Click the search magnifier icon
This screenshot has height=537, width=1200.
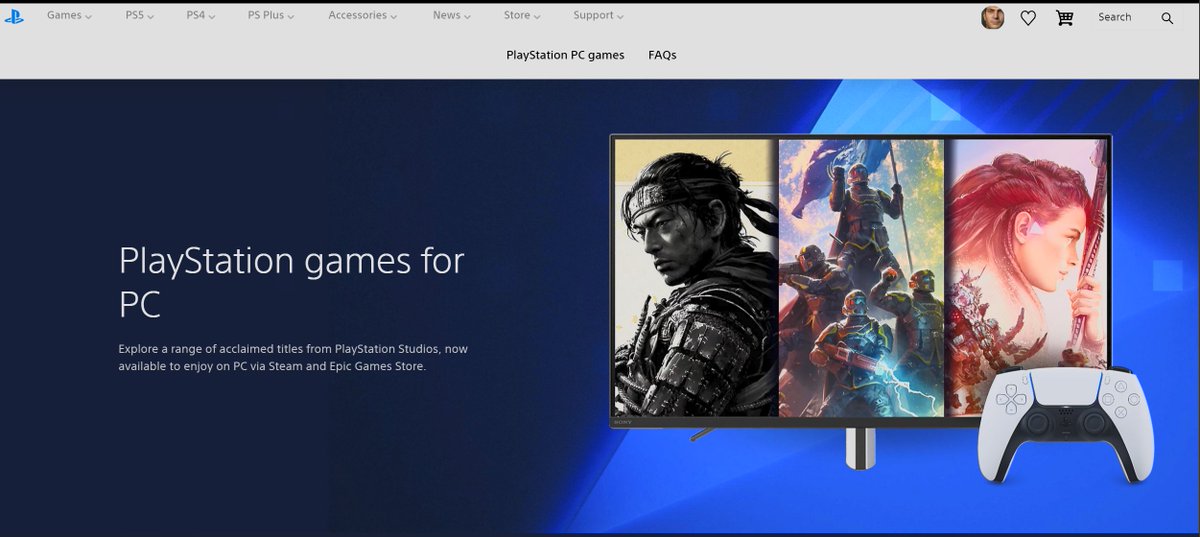click(1167, 18)
